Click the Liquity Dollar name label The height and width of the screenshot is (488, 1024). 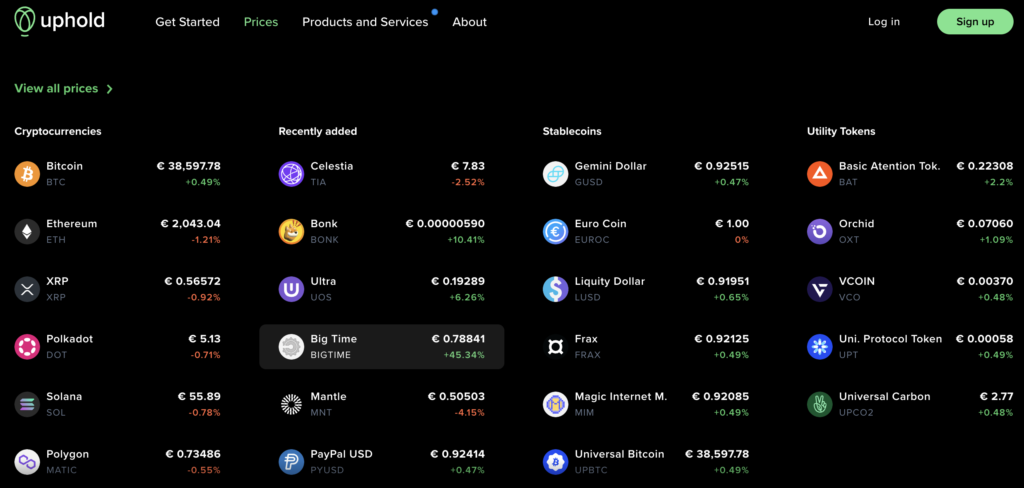[610, 282]
